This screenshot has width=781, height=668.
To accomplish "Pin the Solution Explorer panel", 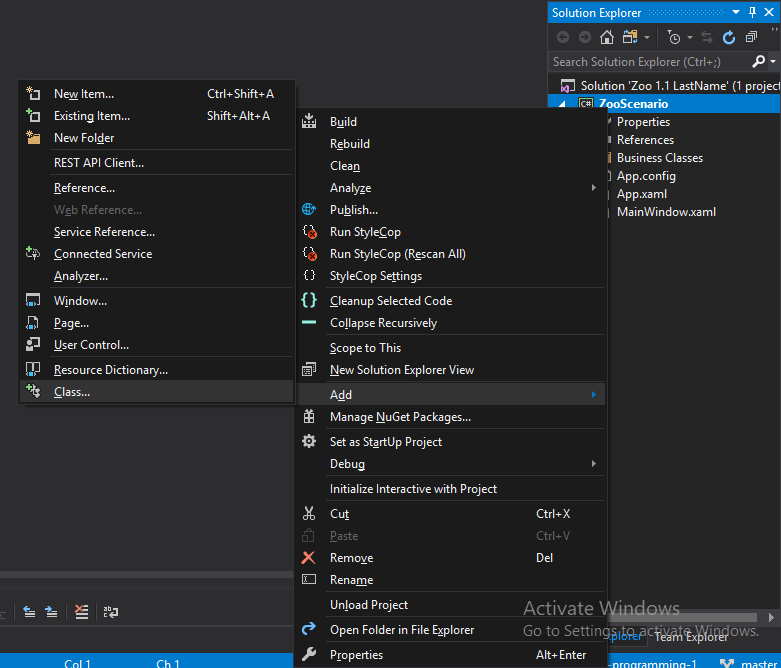I will tap(753, 12).
